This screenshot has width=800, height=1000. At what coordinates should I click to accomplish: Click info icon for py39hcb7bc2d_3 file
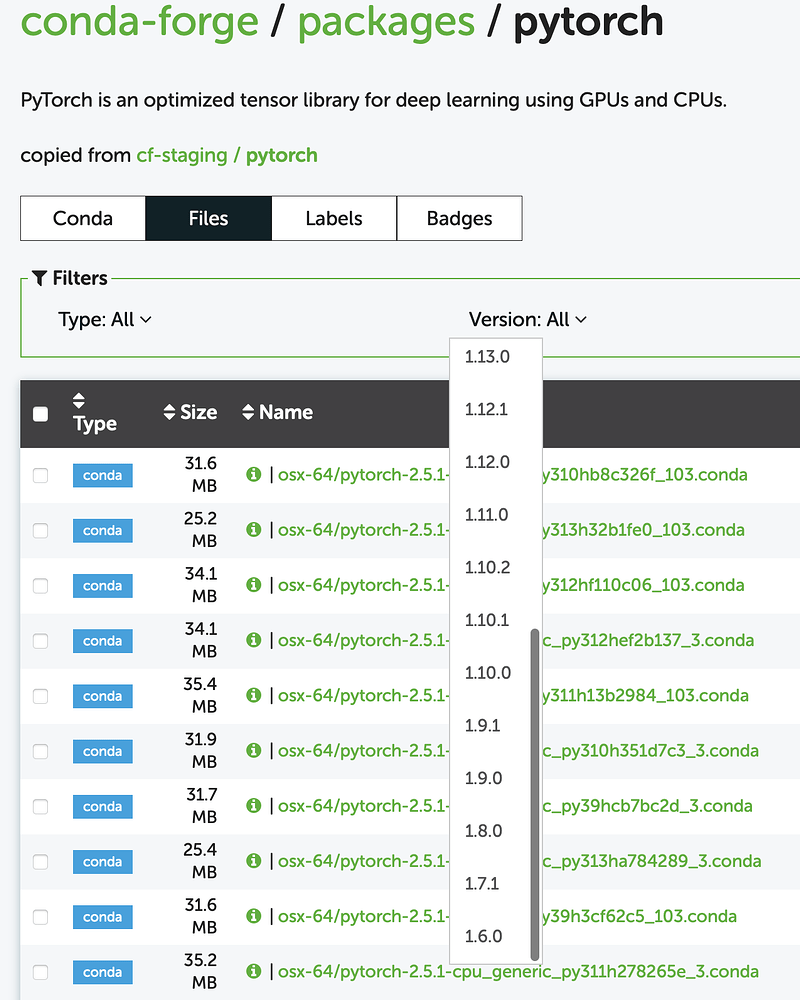click(x=253, y=805)
